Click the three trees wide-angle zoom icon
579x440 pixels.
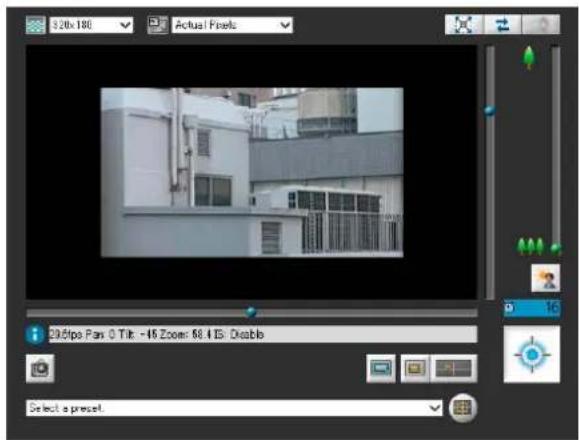coord(531,246)
